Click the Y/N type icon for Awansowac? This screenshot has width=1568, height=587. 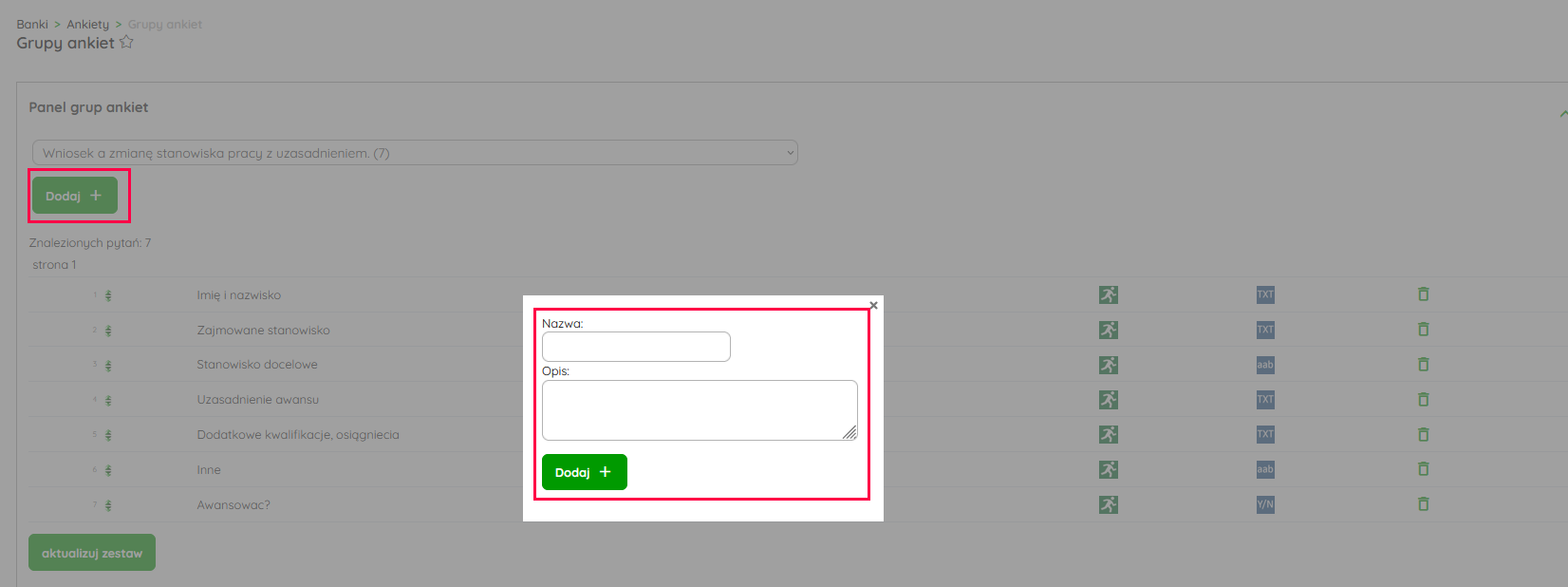coord(1265,504)
